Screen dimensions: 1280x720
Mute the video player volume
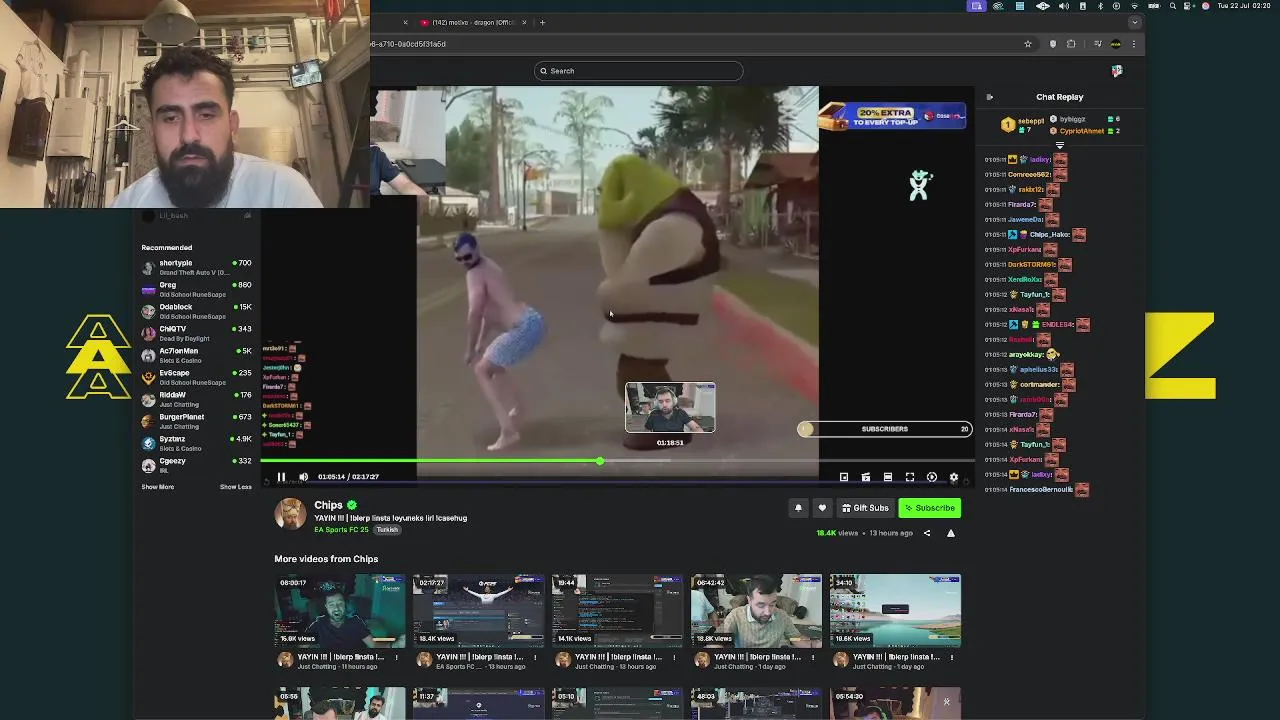(303, 477)
